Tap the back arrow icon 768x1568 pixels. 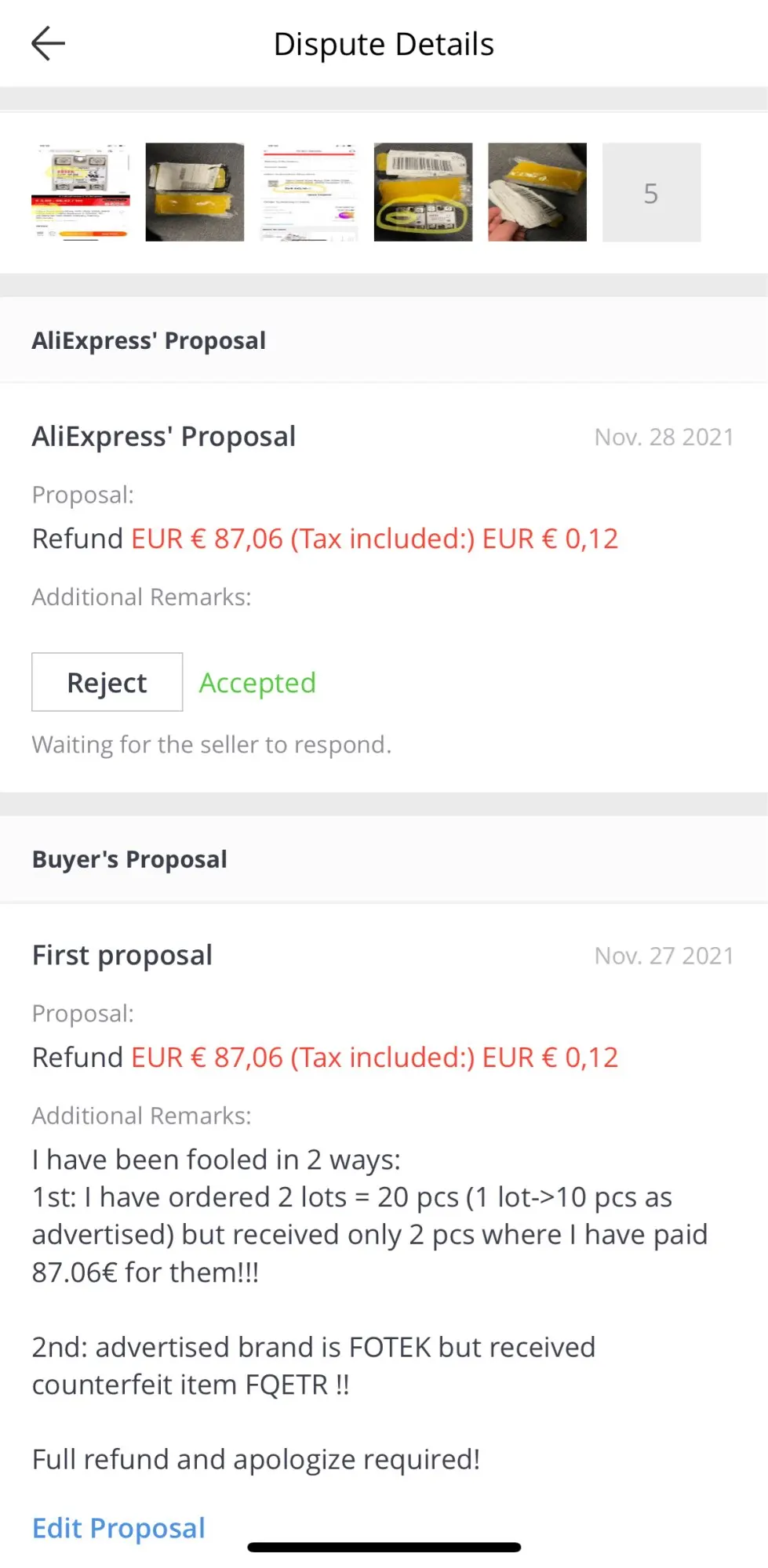48,44
